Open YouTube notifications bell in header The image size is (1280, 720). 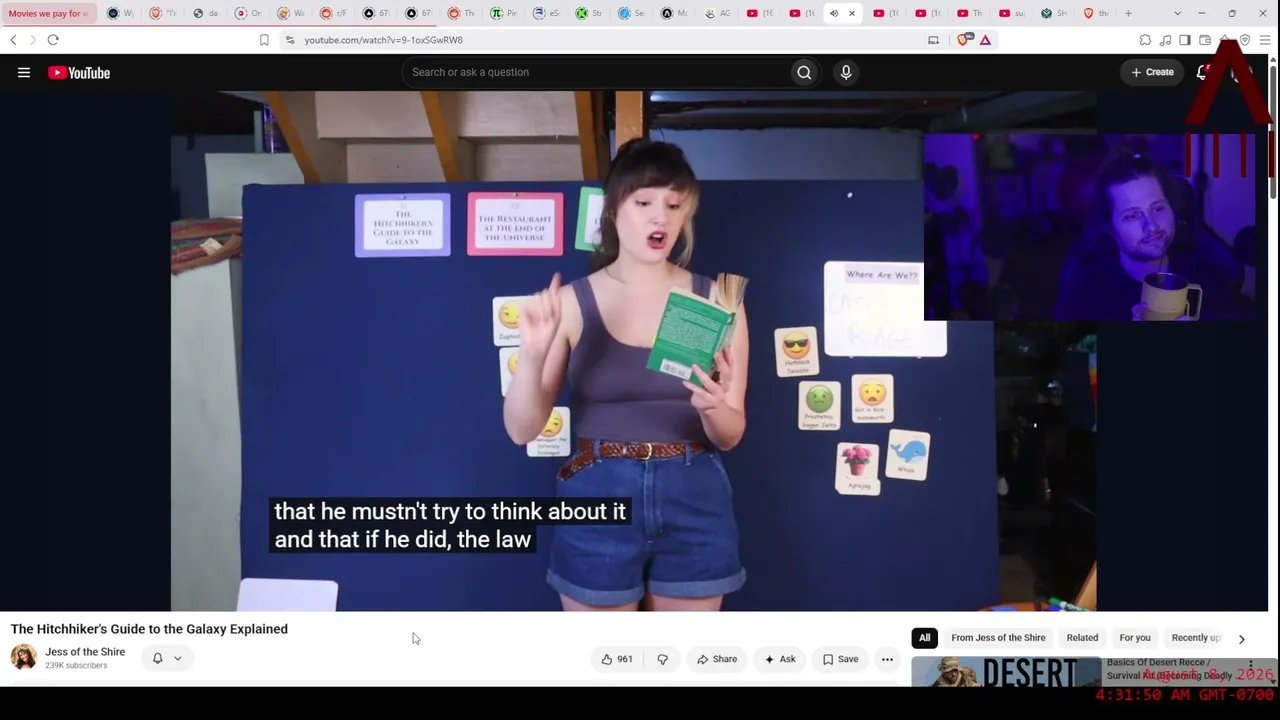(1203, 72)
